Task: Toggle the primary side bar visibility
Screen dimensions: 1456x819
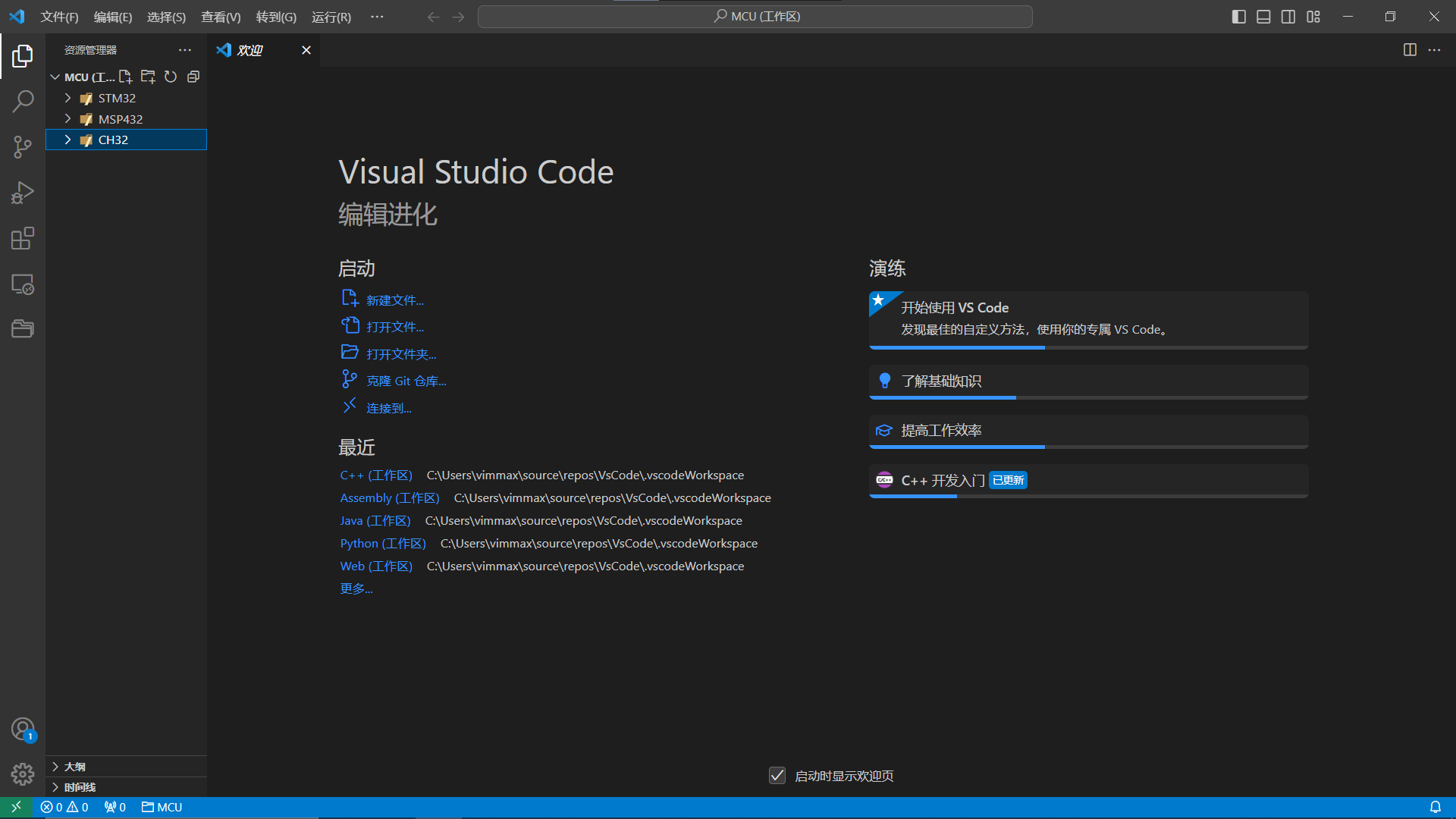Action: pos(1239,17)
